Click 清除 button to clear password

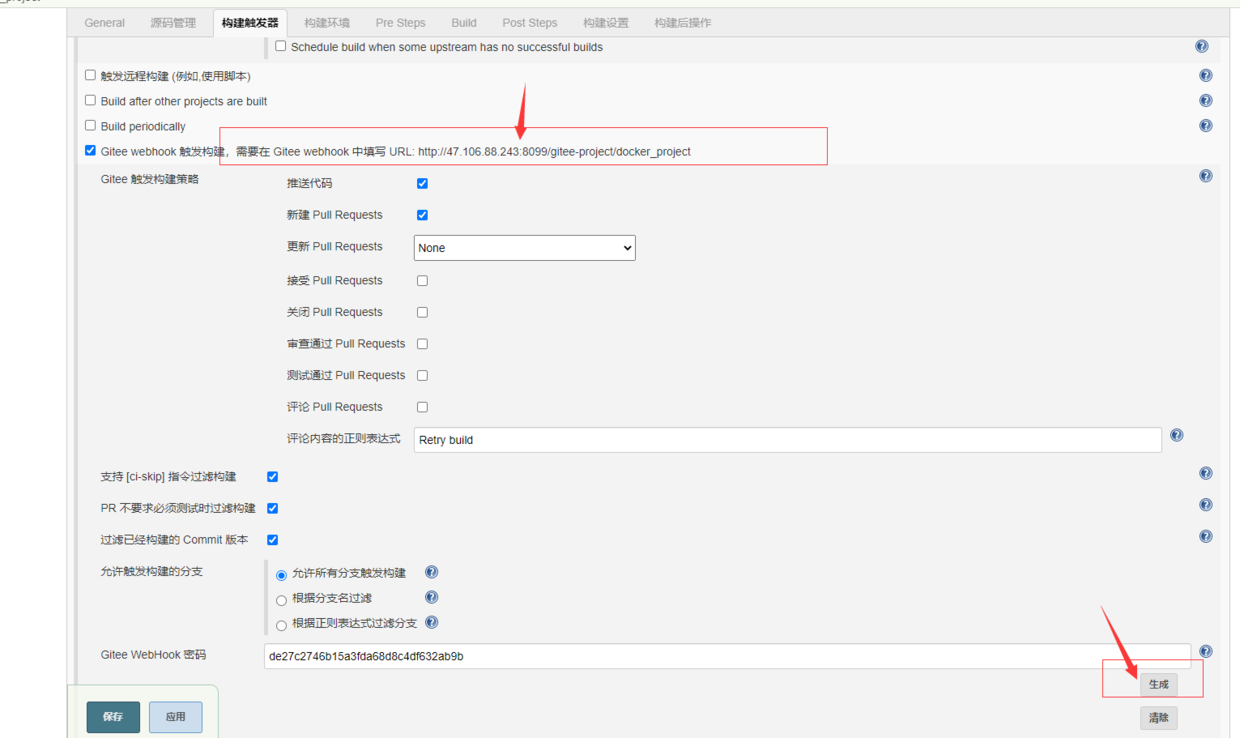1159,718
